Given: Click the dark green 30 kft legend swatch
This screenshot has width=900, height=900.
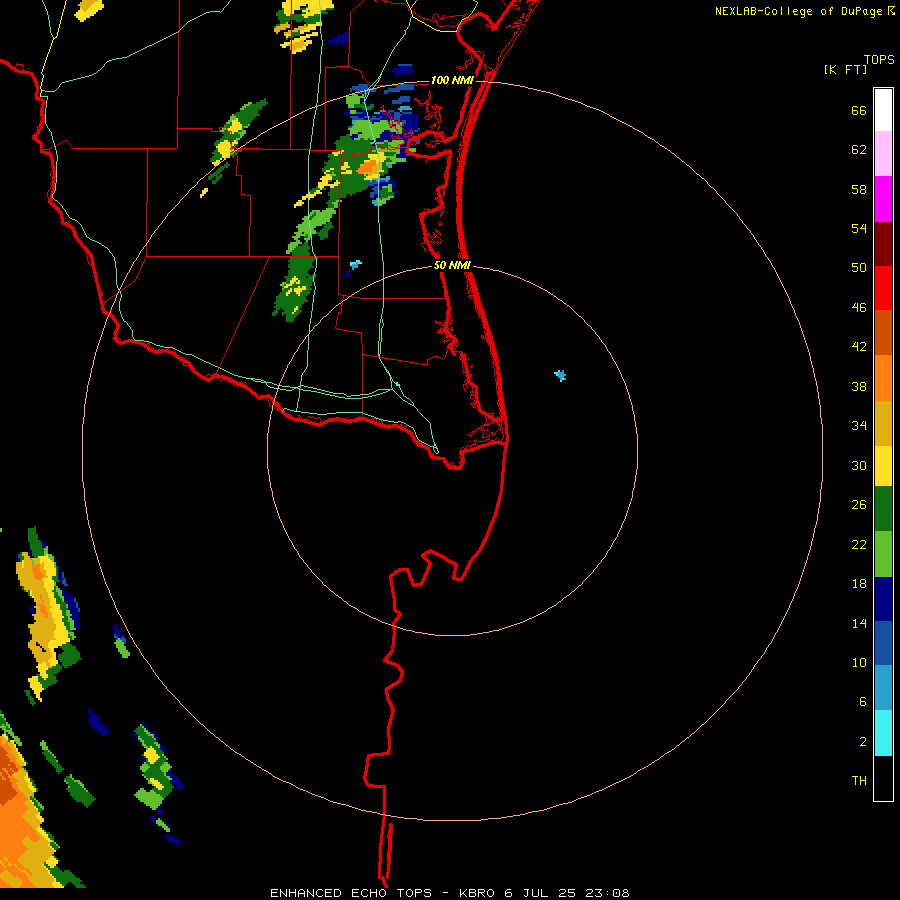Looking at the screenshot, I should (x=883, y=509).
